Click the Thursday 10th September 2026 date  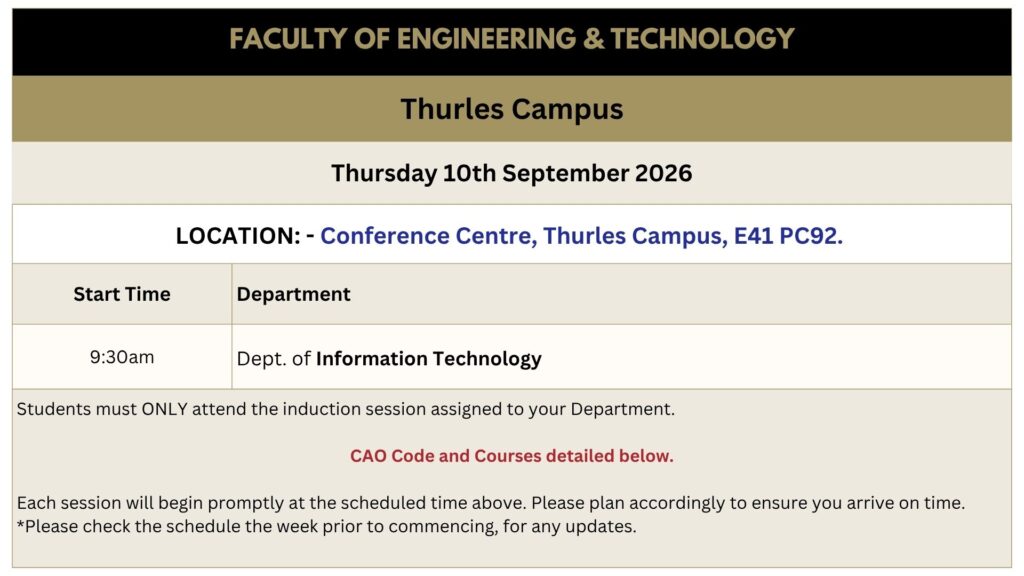click(511, 173)
